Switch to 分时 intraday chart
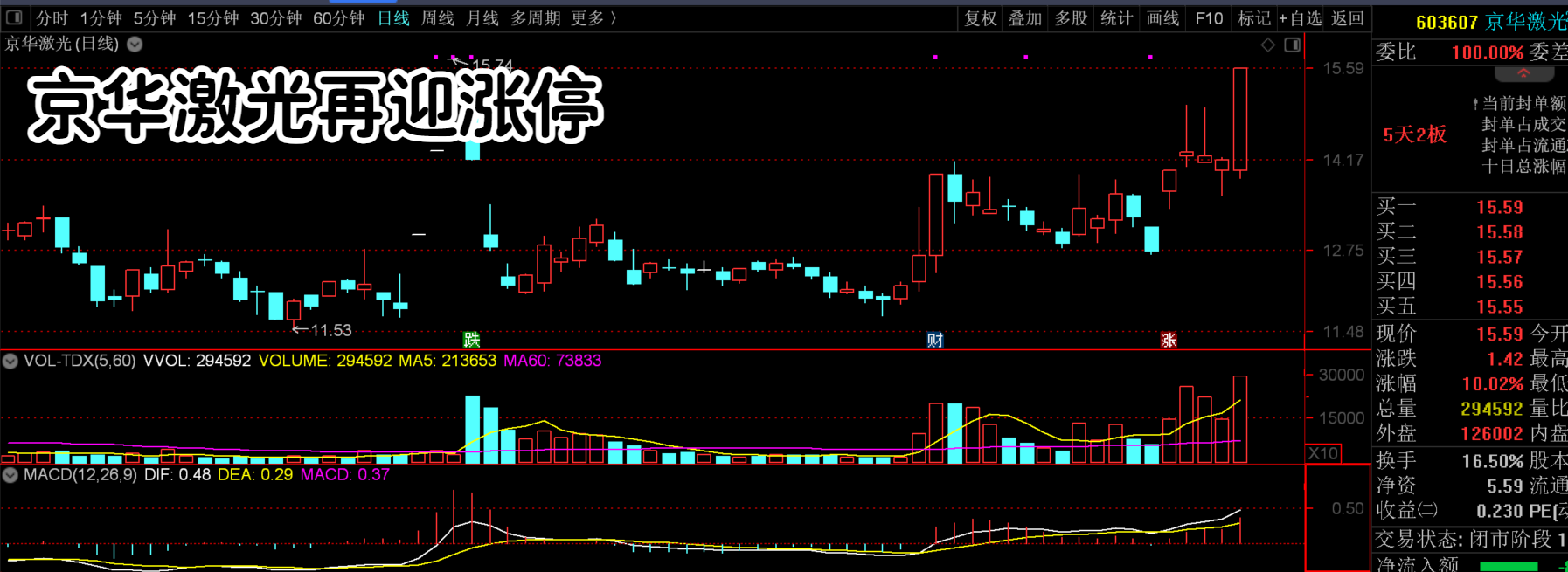Viewport: 1568px width, 572px height. pyautogui.click(x=52, y=18)
